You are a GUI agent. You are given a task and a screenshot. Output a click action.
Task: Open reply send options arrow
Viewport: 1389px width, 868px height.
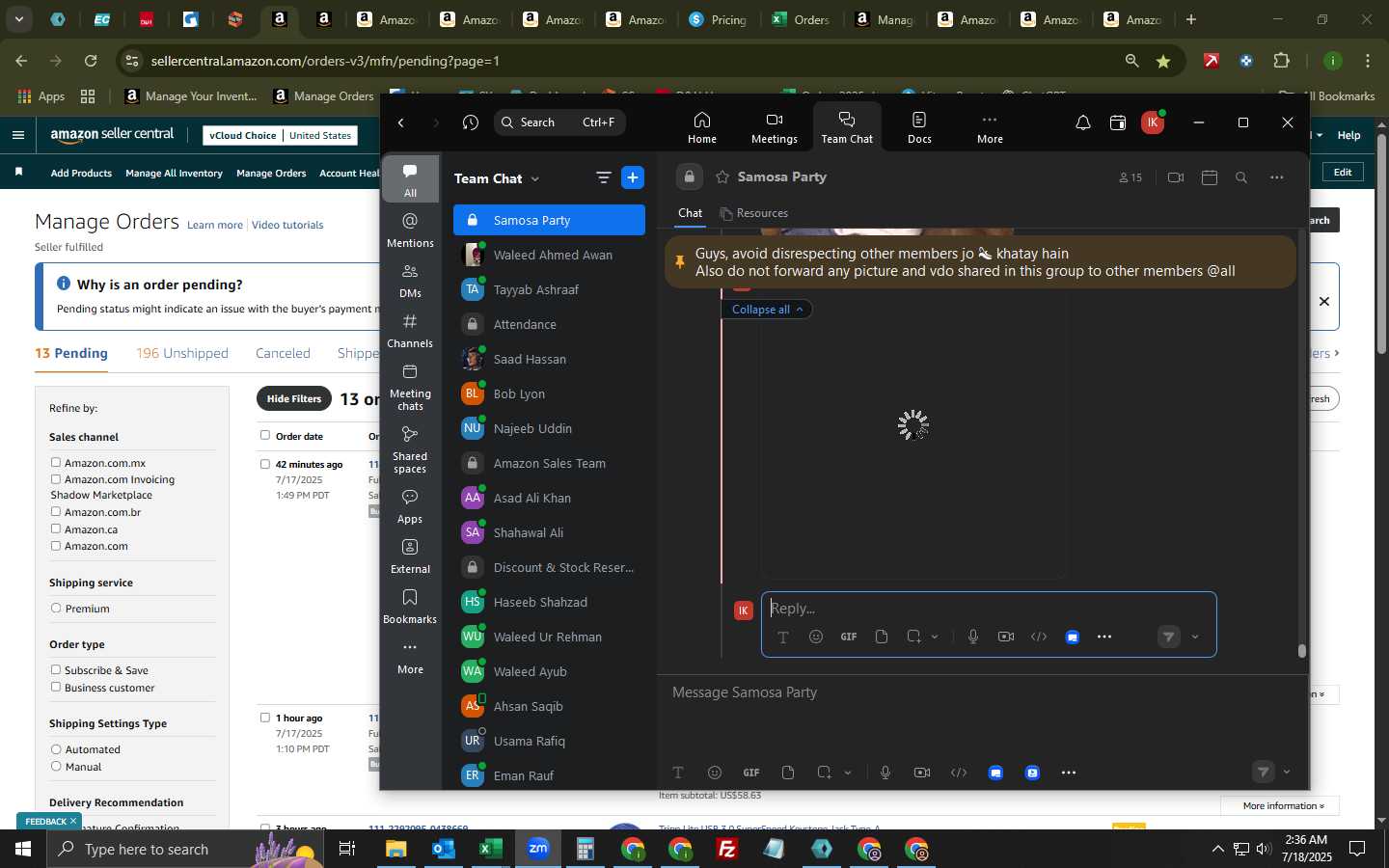[1195, 637]
